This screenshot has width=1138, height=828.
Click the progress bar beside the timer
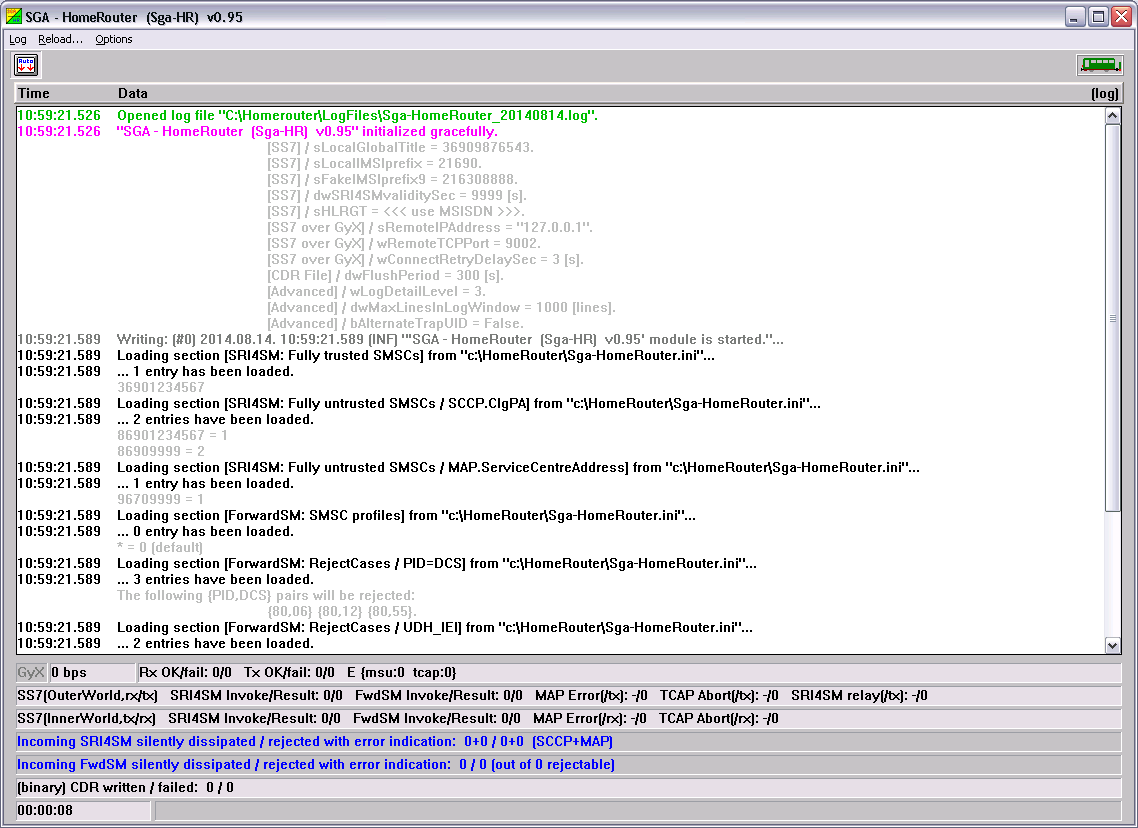(x=637, y=810)
